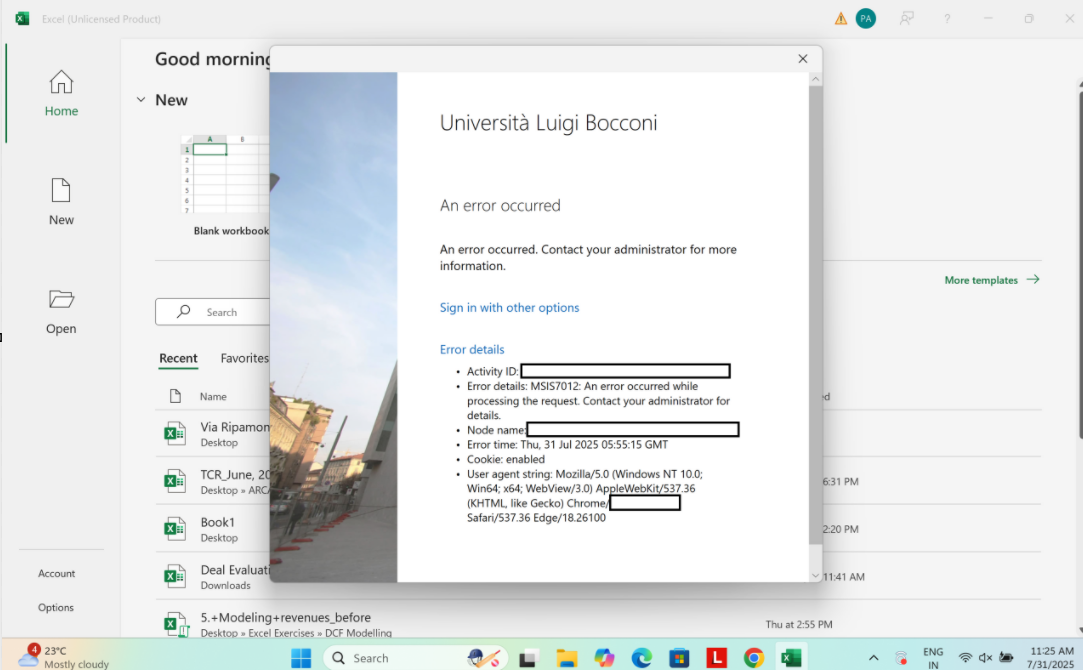Click Sign in with other options
Image resolution: width=1083 pixels, height=670 pixels.
click(x=509, y=307)
